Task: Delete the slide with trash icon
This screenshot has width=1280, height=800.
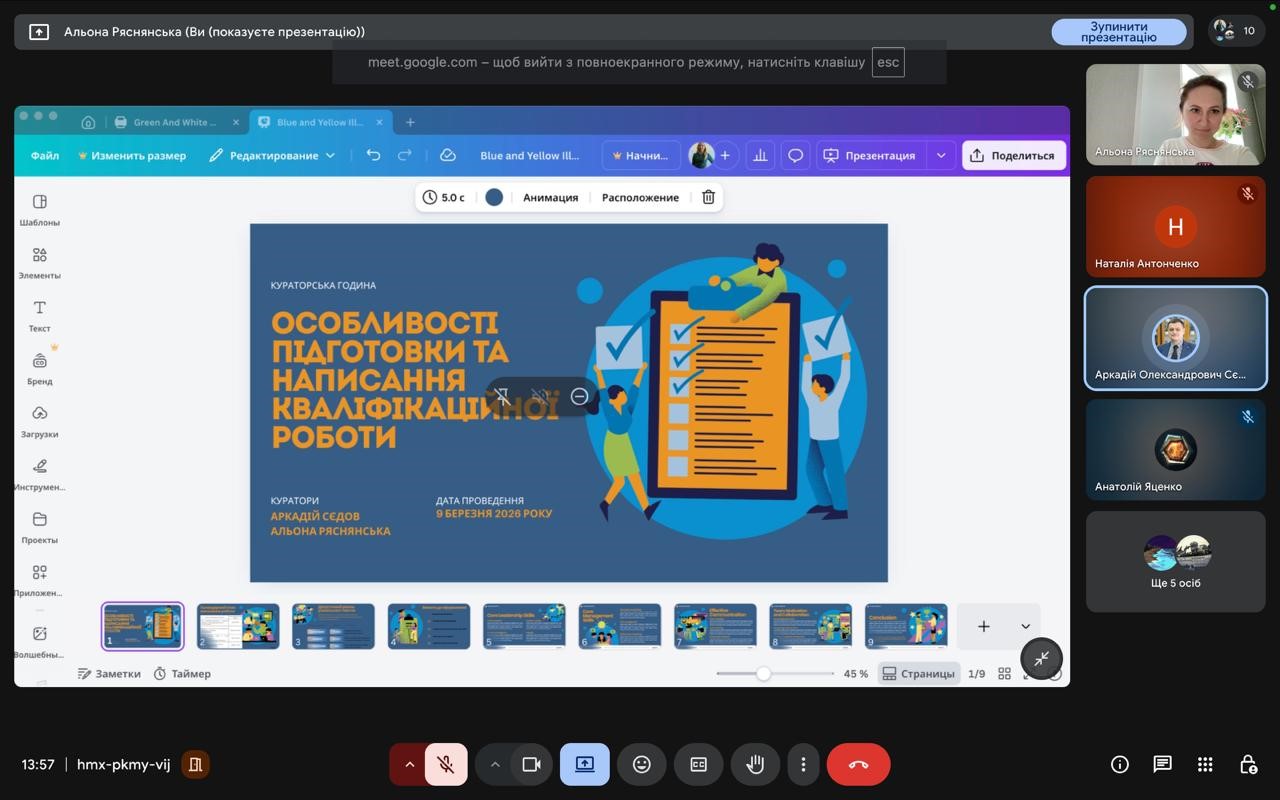Action: tap(708, 197)
